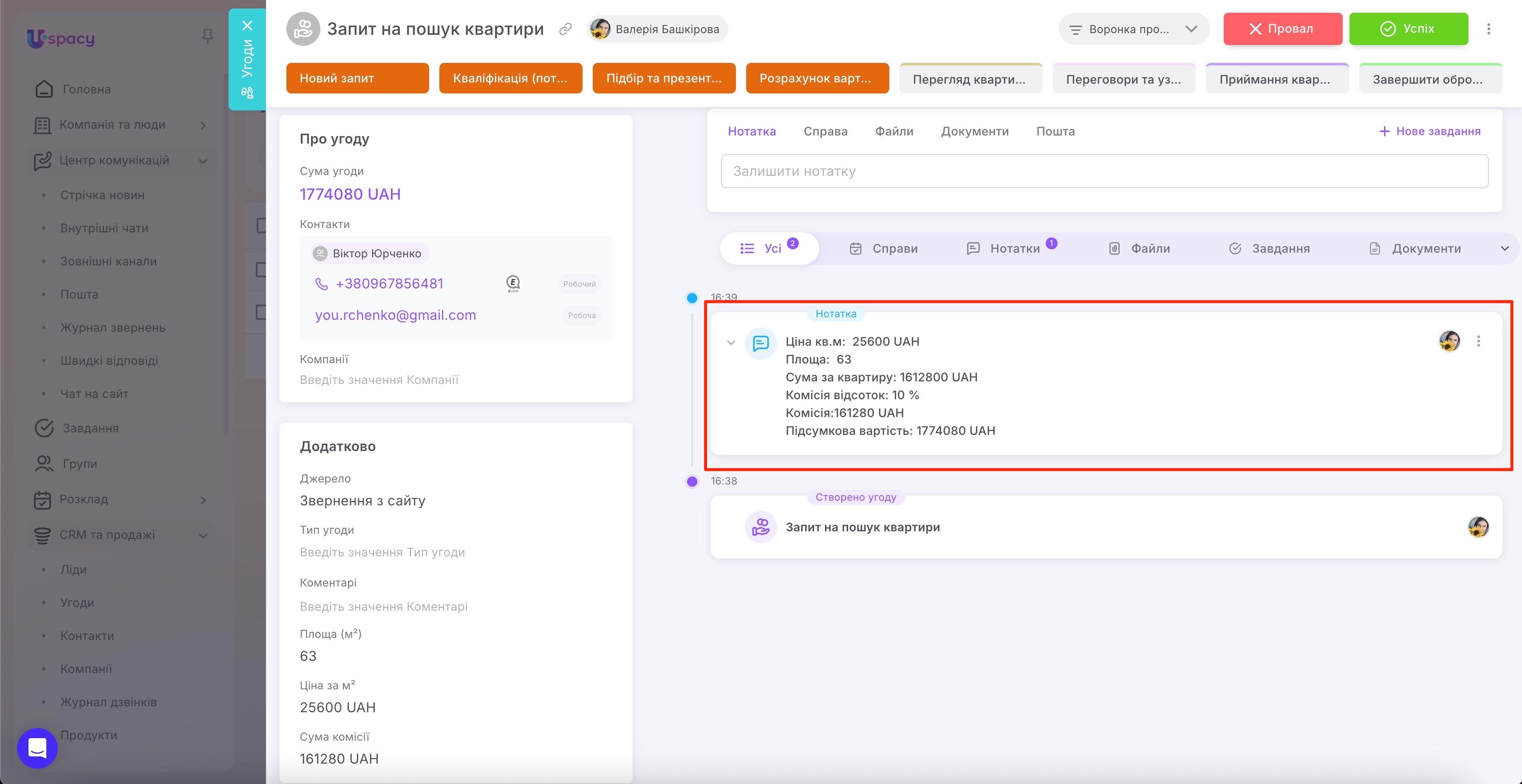Viewport: 1522px width, 784px height.
Task: Filter timeline by Усі
Action: pyautogui.click(x=769, y=248)
